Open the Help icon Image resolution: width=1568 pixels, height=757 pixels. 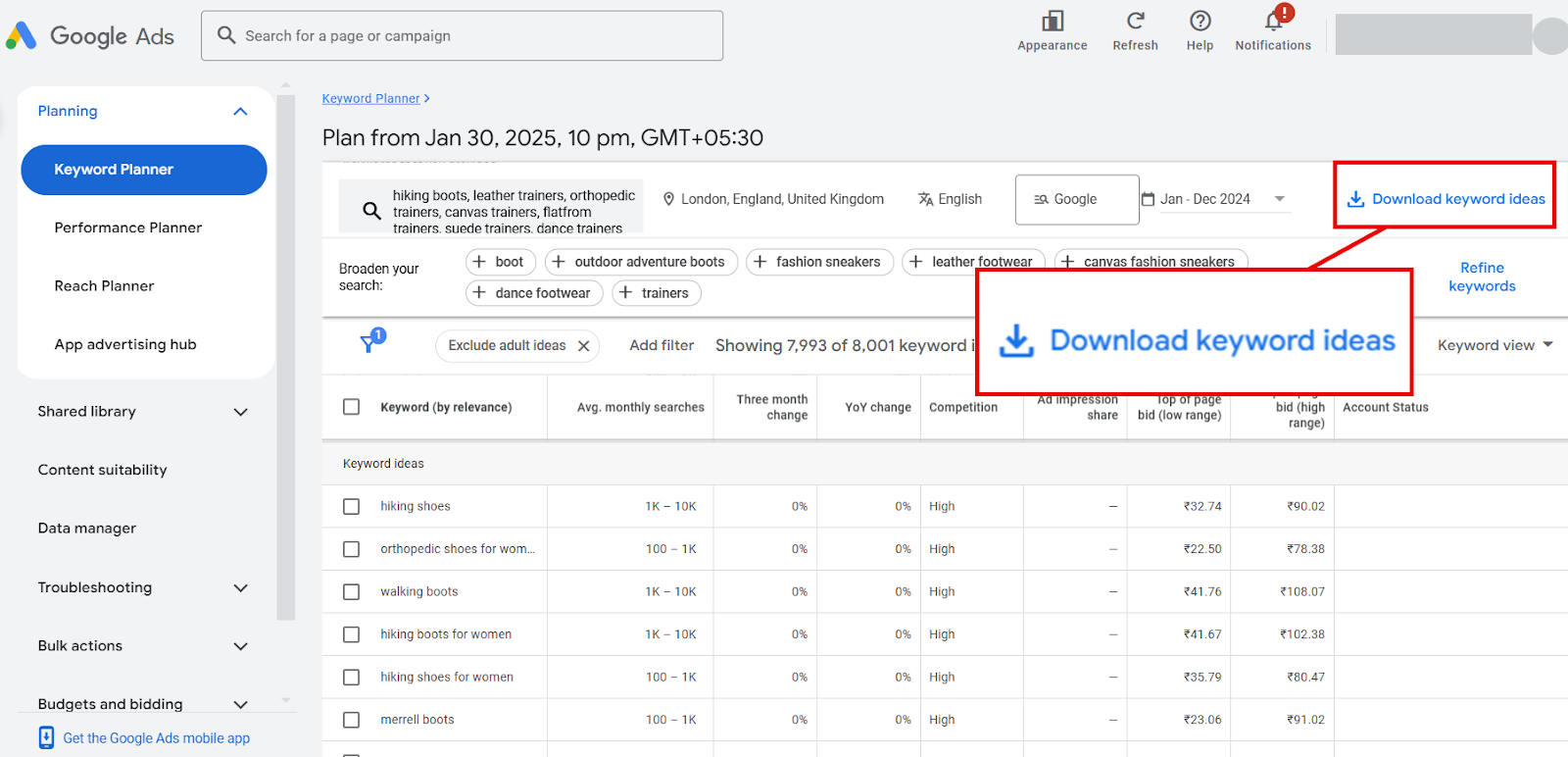click(1200, 21)
